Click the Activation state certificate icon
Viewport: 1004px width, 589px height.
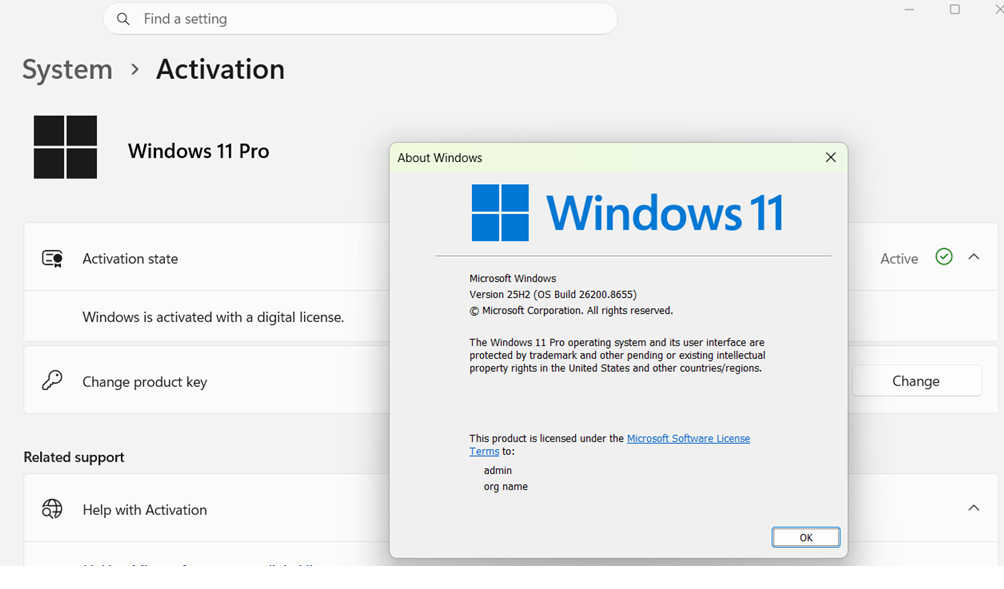(x=52, y=259)
